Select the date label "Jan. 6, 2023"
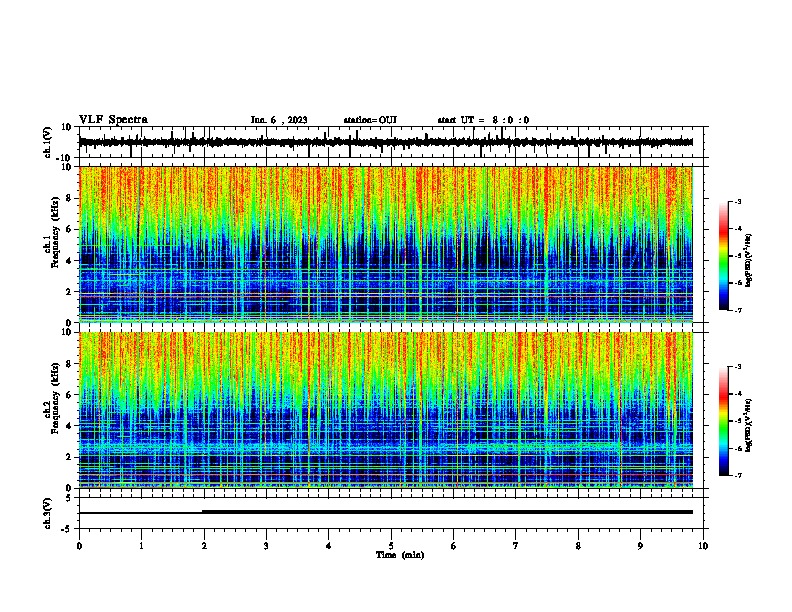 pyautogui.click(x=279, y=120)
